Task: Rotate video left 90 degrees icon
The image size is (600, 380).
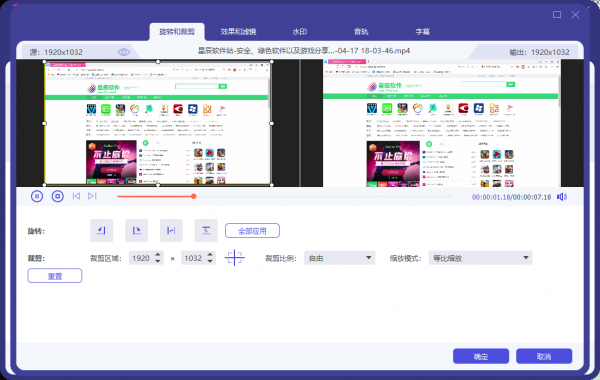Action: pos(101,230)
